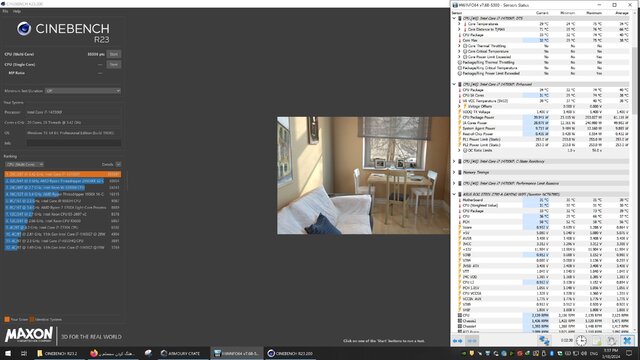
Task: Expand the Core Distance to TjMAX row
Action: tap(460, 29)
